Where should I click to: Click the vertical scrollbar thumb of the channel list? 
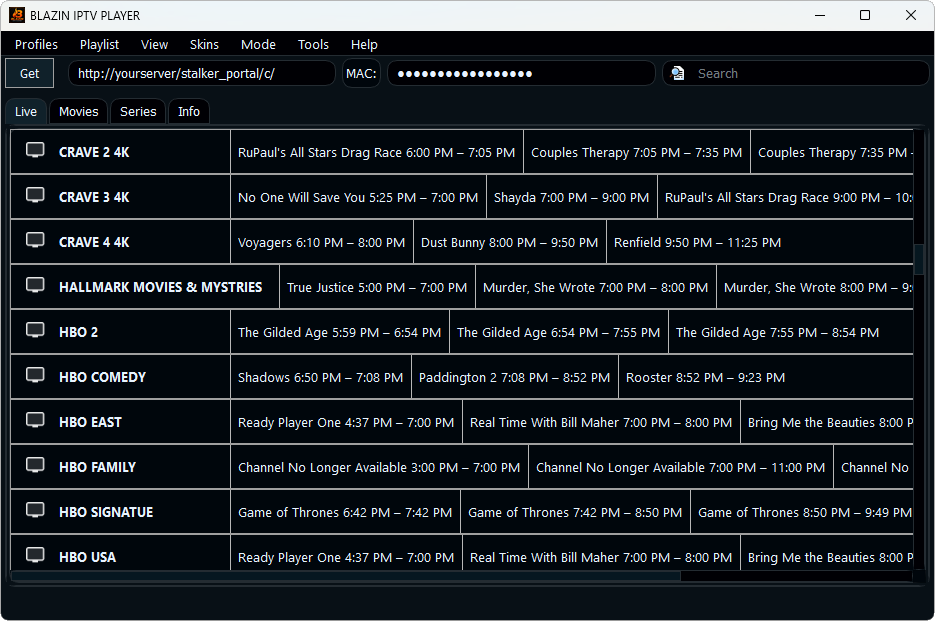918,259
